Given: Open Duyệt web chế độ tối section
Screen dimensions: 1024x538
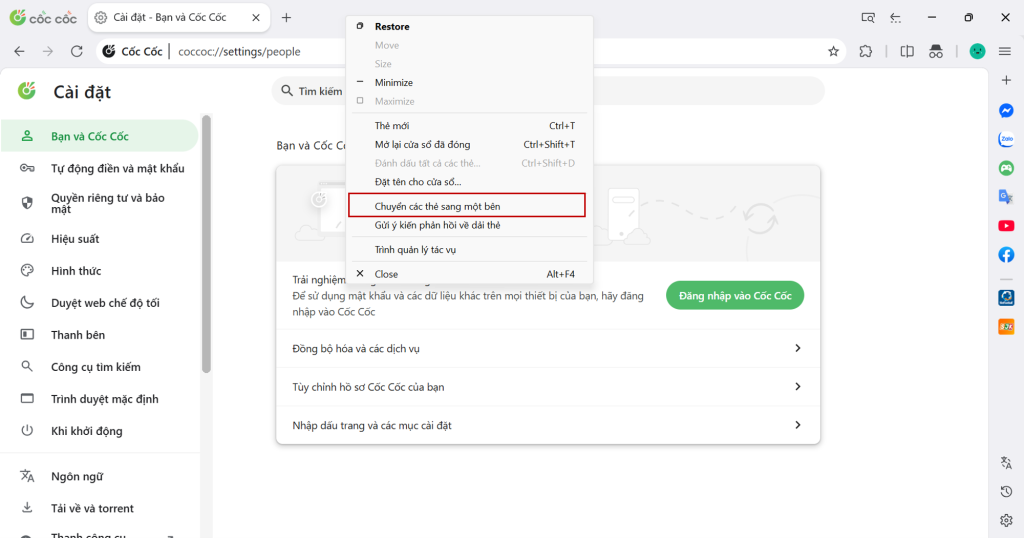Looking at the screenshot, I should (99, 303).
